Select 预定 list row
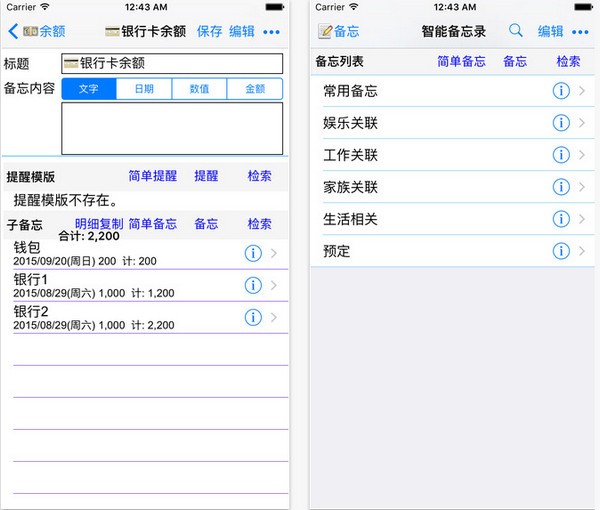600x510 pixels. pyautogui.click(x=453, y=251)
